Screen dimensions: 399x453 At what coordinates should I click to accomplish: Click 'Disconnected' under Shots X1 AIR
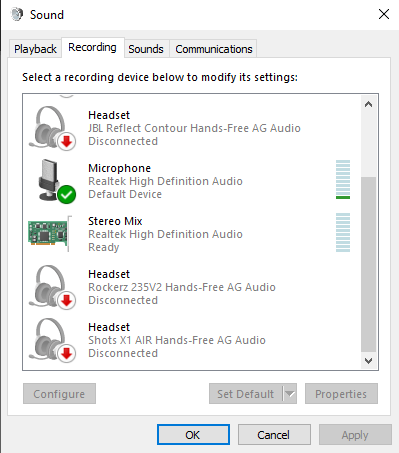tap(123, 353)
